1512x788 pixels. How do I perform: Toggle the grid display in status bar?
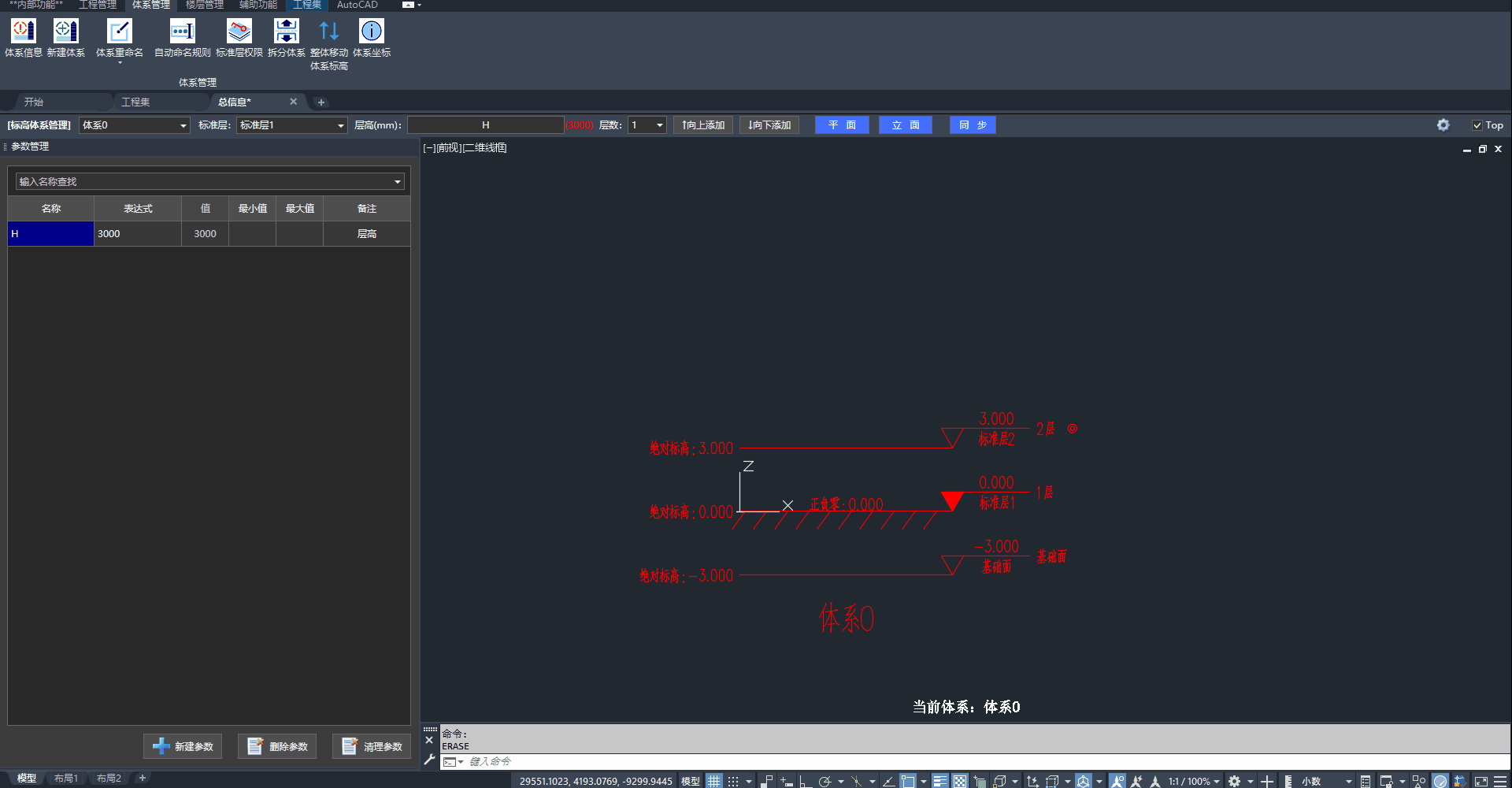713,781
